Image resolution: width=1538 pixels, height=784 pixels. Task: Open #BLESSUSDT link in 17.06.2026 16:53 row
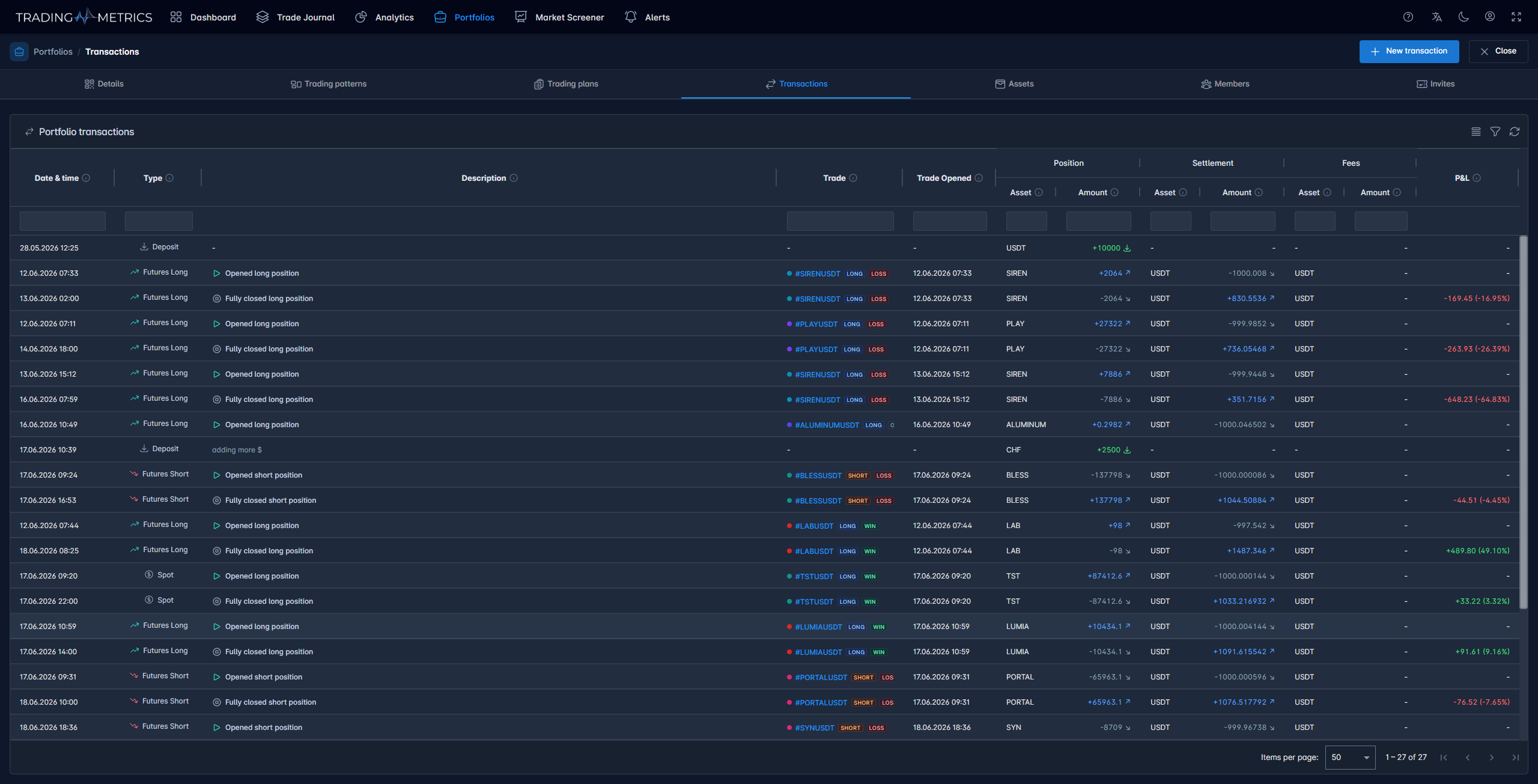click(x=818, y=500)
